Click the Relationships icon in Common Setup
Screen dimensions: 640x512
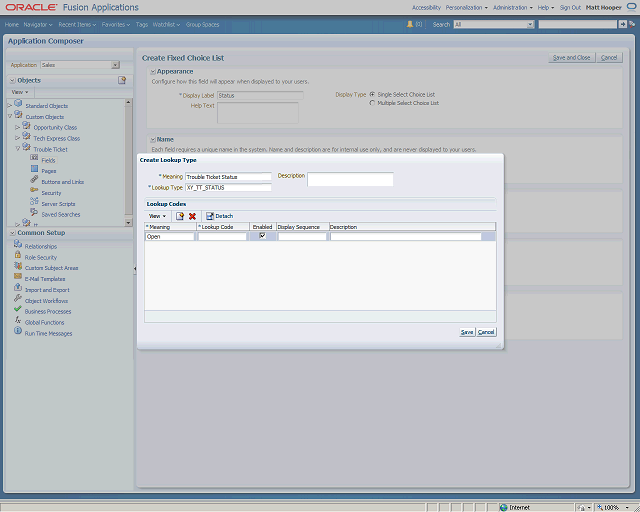click(x=18, y=244)
